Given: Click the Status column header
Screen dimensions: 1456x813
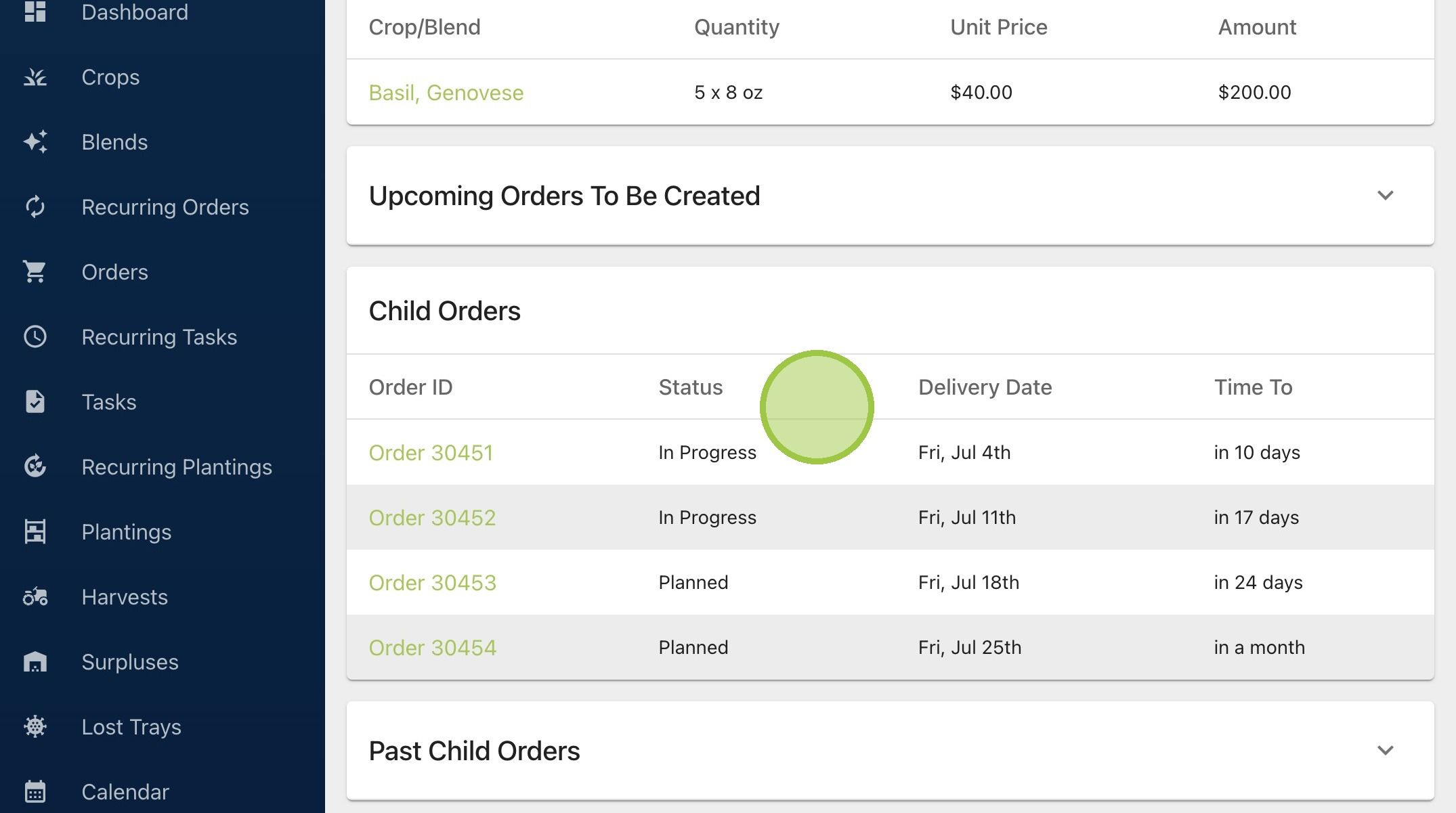Looking at the screenshot, I should coord(690,387).
